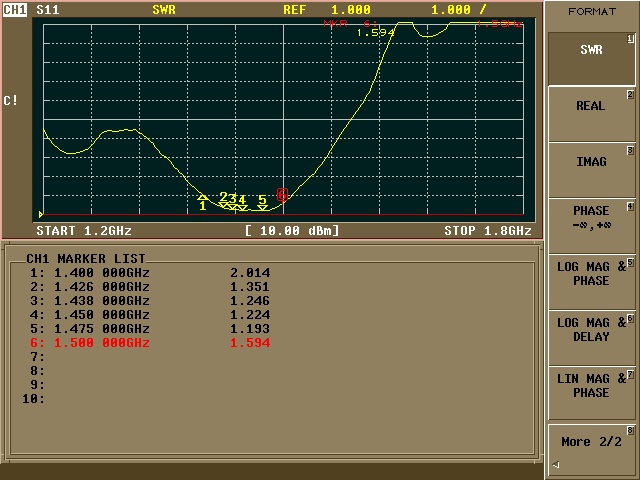Click the reference position arrow at graph left
This screenshot has height=480, width=640.
(x=41, y=214)
